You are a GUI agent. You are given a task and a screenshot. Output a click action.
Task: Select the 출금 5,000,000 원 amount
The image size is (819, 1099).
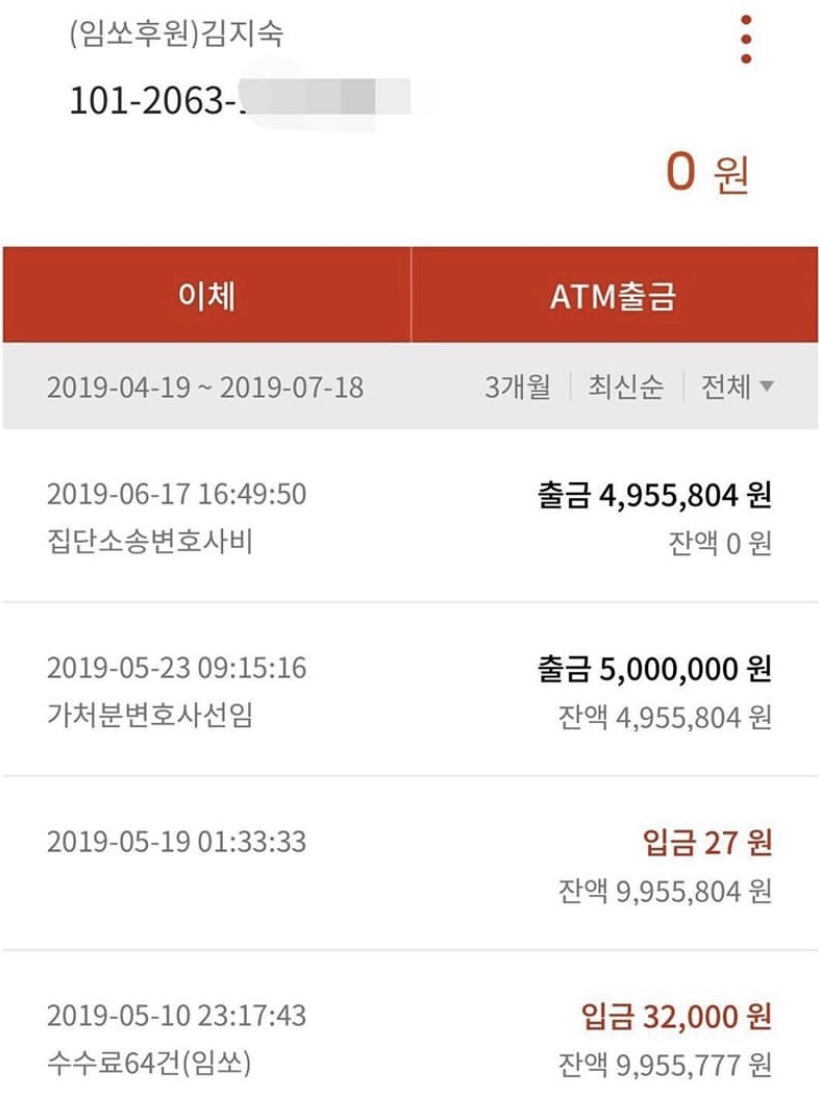click(x=654, y=669)
